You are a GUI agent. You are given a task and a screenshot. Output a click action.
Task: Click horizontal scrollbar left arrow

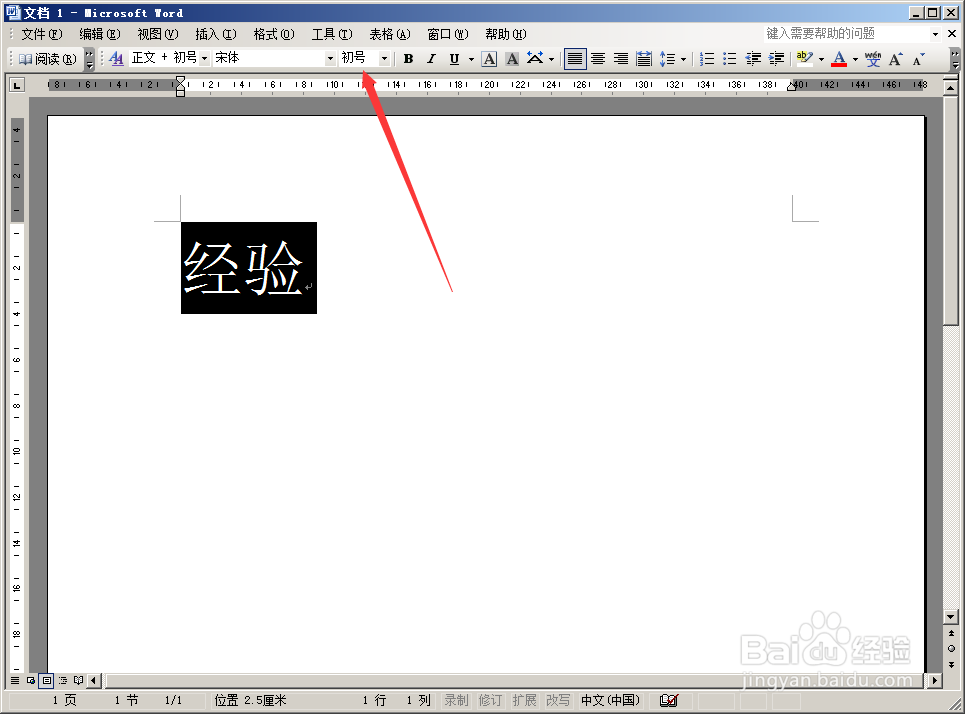point(94,680)
